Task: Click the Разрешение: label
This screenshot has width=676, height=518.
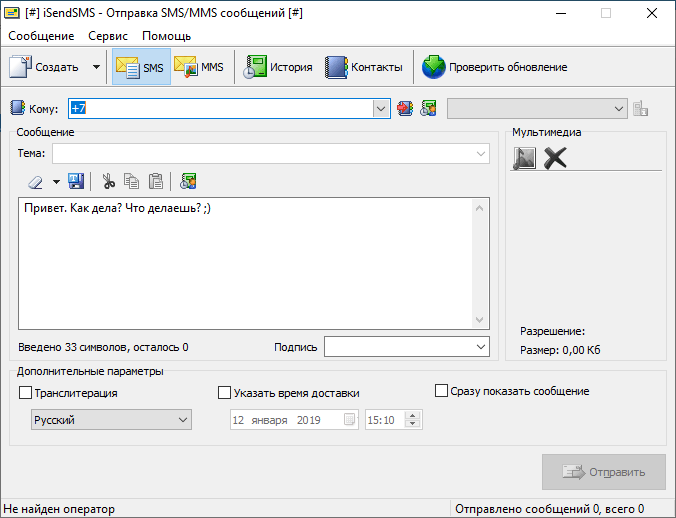Action: [x=552, y=331]
